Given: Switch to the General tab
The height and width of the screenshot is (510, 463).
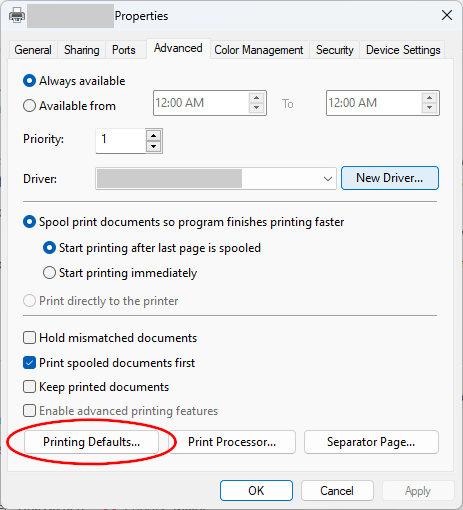Looking at the screenshot, I should click(x=33, y=50).
